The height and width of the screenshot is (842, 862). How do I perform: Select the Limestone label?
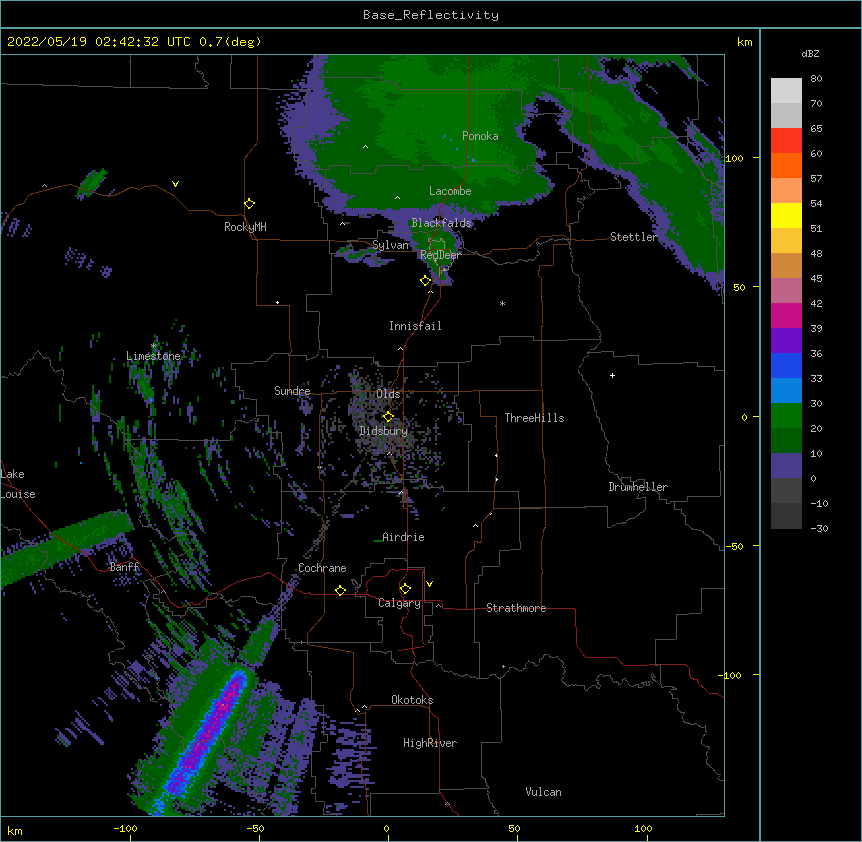153,356
